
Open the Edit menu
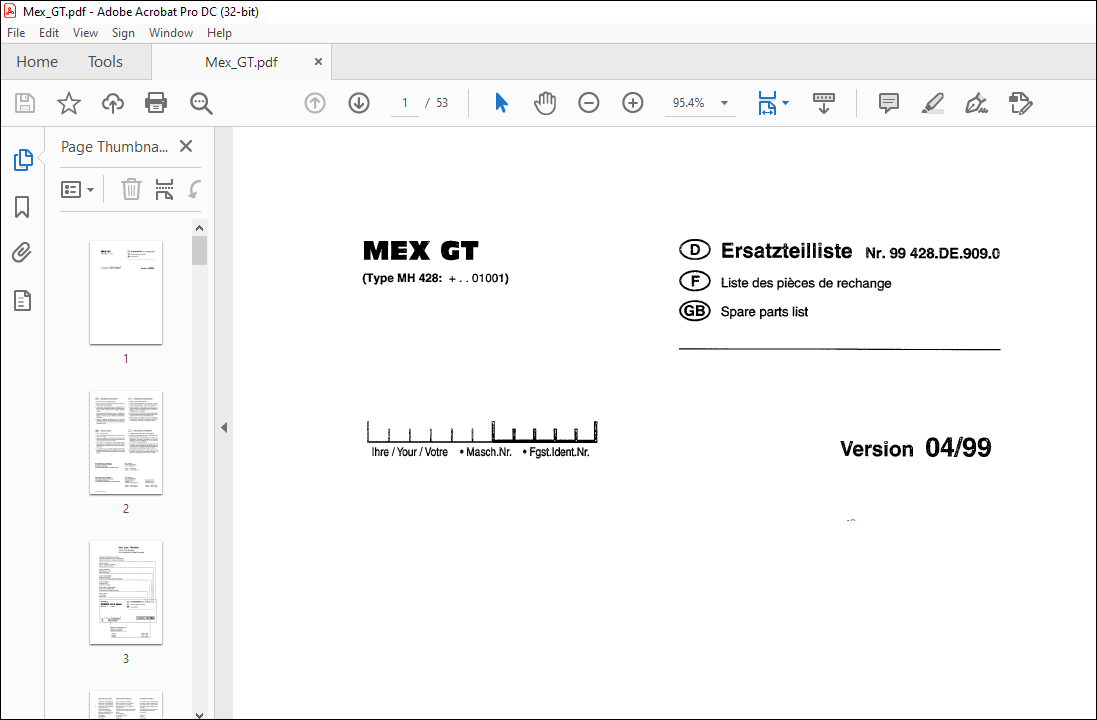click(x=49, y=33)
